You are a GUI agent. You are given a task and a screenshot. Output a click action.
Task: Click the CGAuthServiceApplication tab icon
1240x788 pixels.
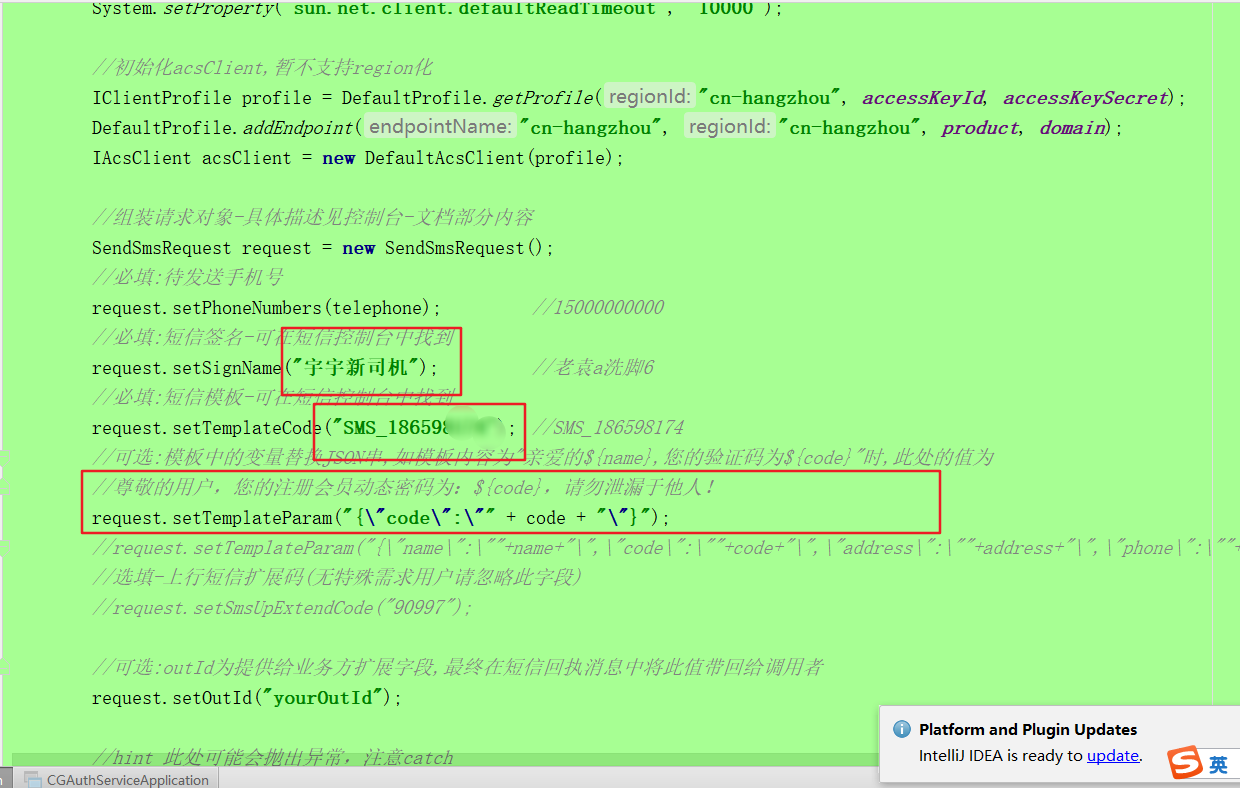pos(33,780)
